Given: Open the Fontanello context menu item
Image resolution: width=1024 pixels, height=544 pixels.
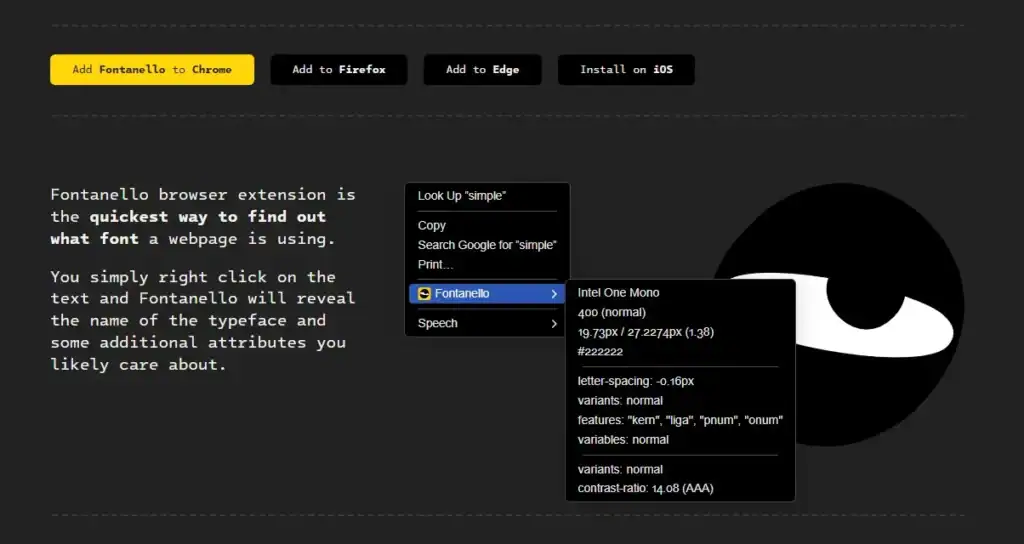Looking at the screenshot, I should [x=487, y=294].
